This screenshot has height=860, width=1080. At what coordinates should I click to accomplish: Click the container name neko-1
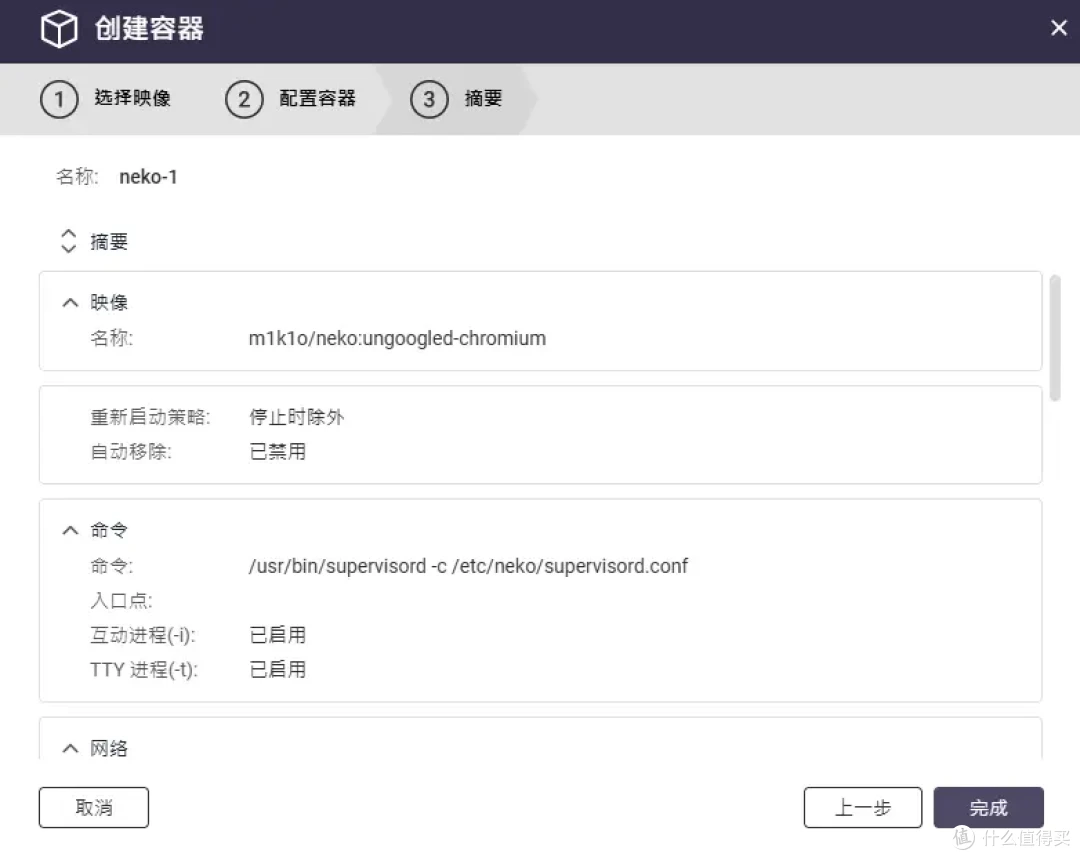[x=148, y=177]
